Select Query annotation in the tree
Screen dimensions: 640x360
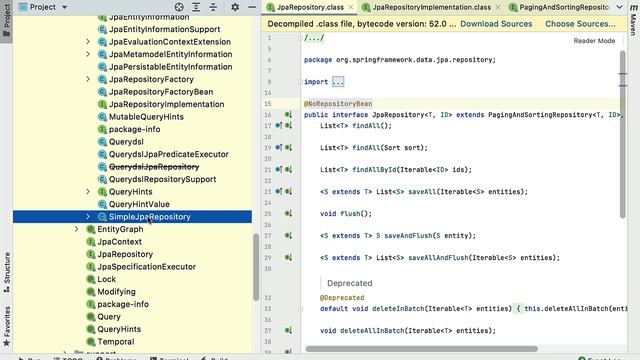coord(109,316)
